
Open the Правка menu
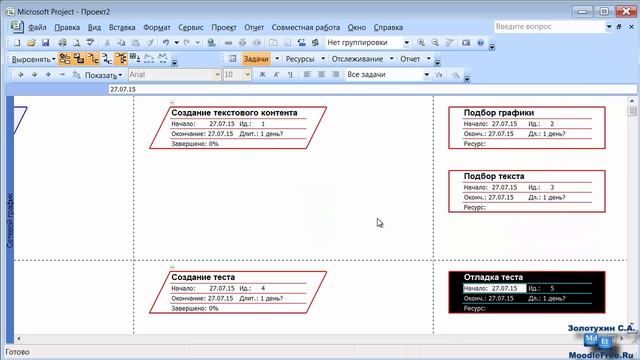(67, 27)
